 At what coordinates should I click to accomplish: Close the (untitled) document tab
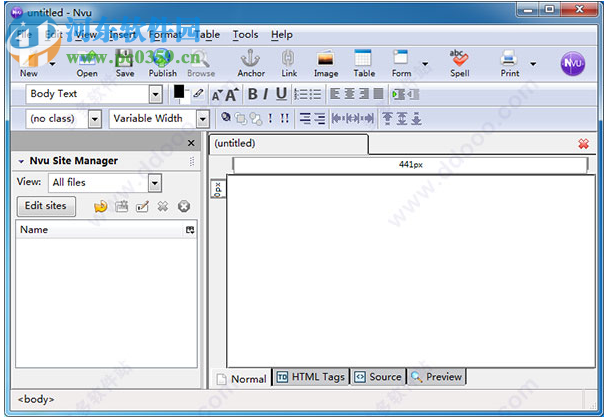[x=583, y=144]
